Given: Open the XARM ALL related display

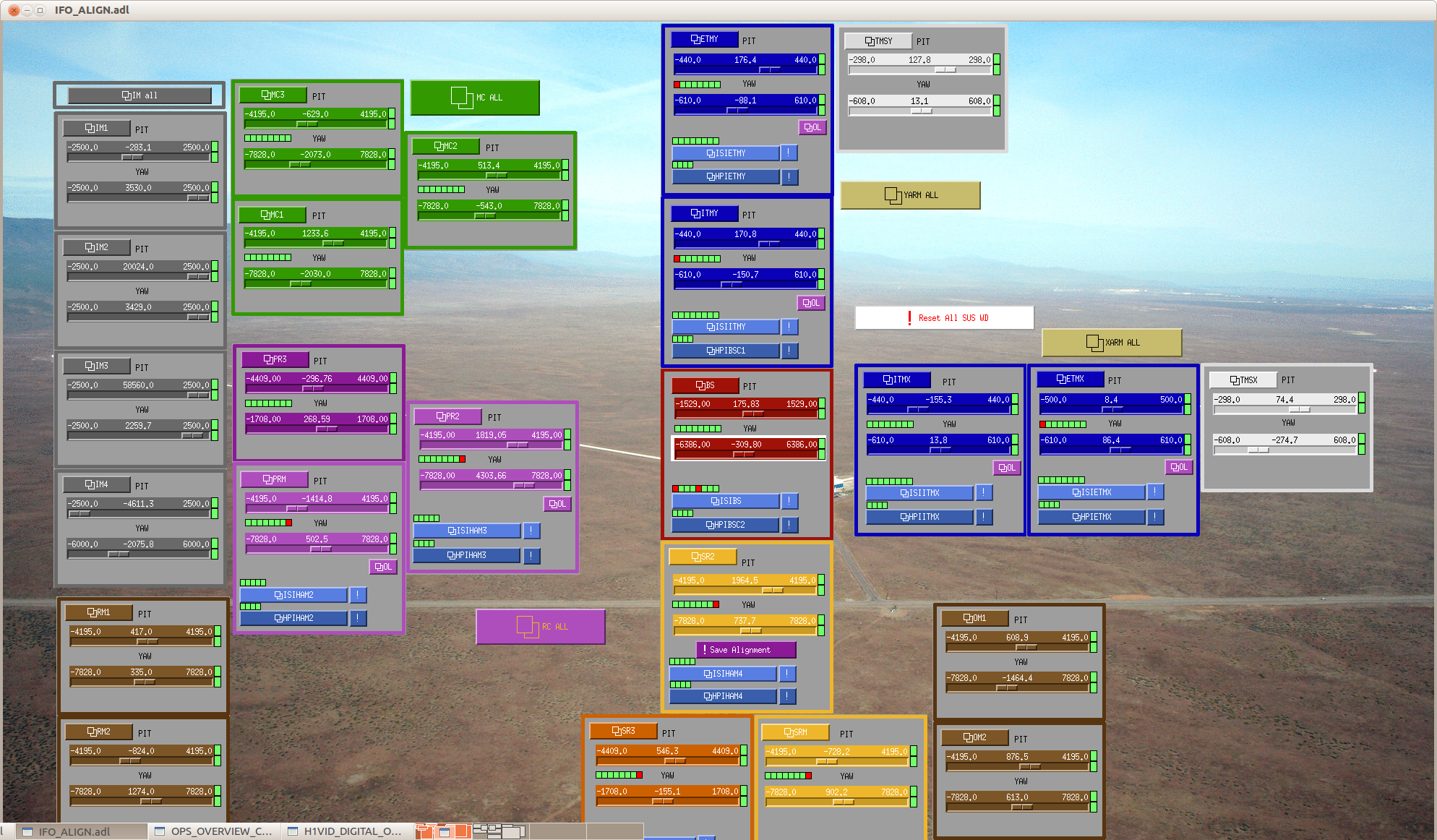Looking at the screenshot, I should [x=1112, y=343].
